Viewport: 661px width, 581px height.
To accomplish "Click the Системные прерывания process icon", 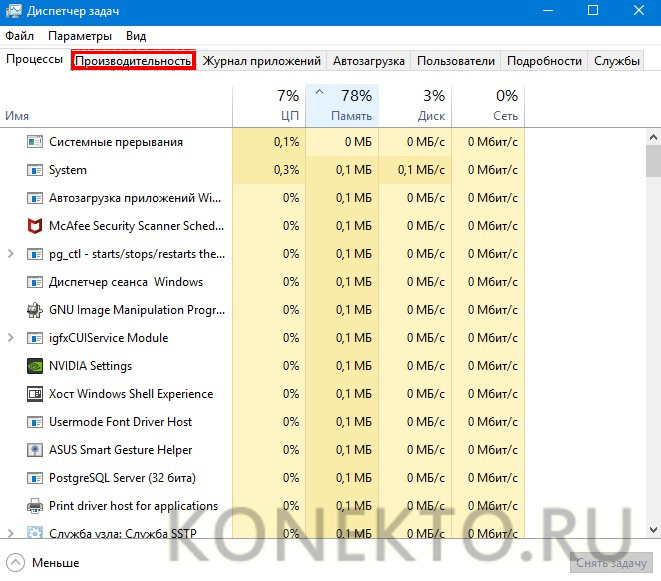I will (35, 142).
